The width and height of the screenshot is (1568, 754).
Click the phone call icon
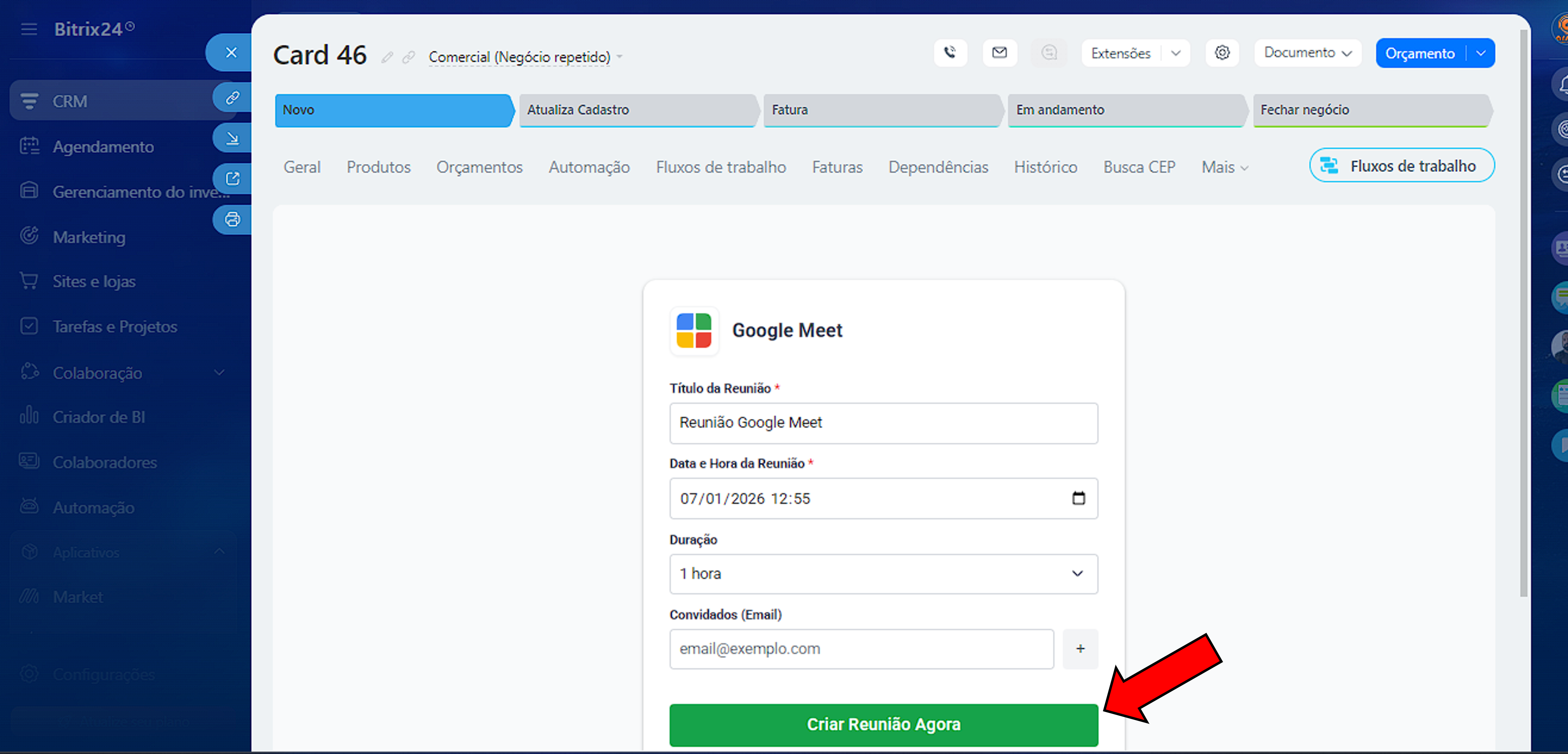950,53
